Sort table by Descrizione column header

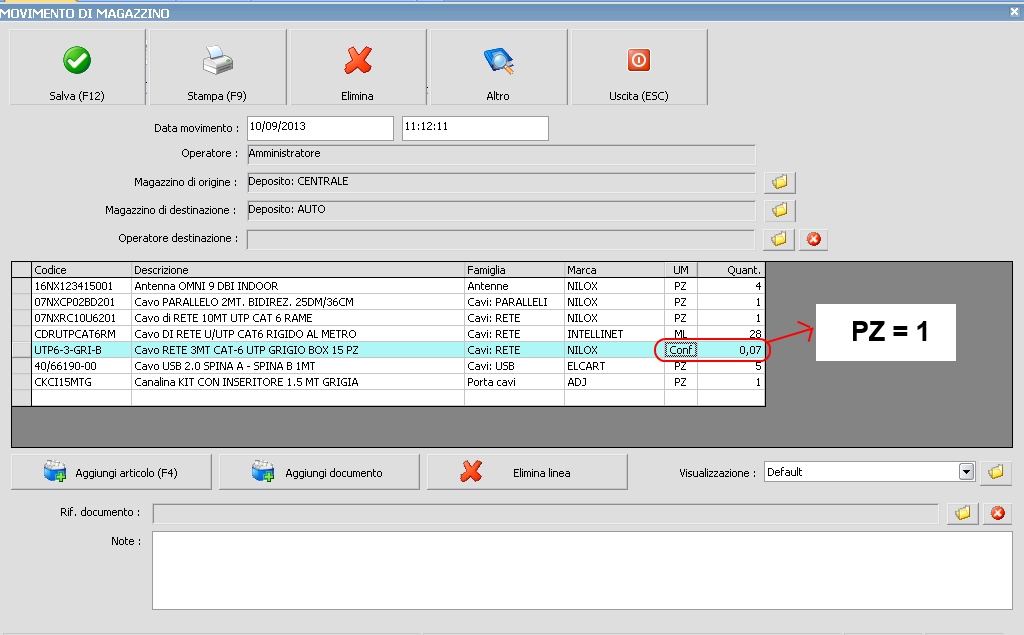(298, 270)
